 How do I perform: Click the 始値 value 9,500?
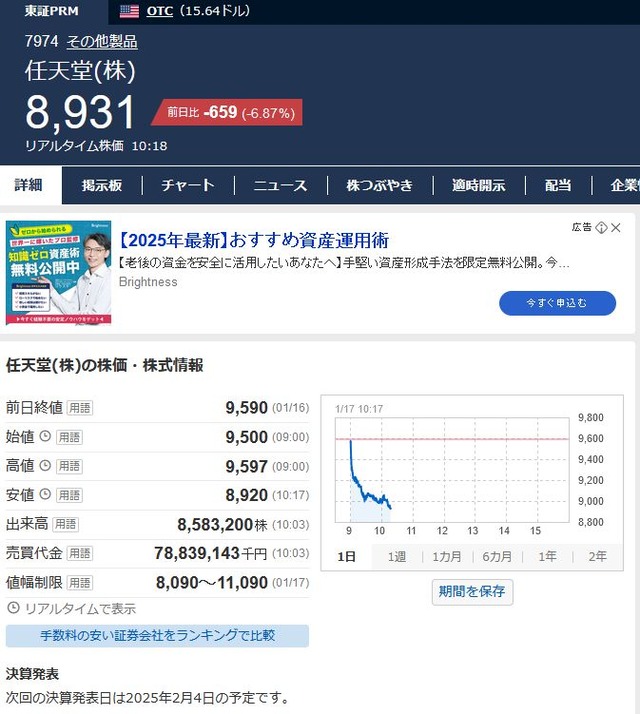point(246,437)
